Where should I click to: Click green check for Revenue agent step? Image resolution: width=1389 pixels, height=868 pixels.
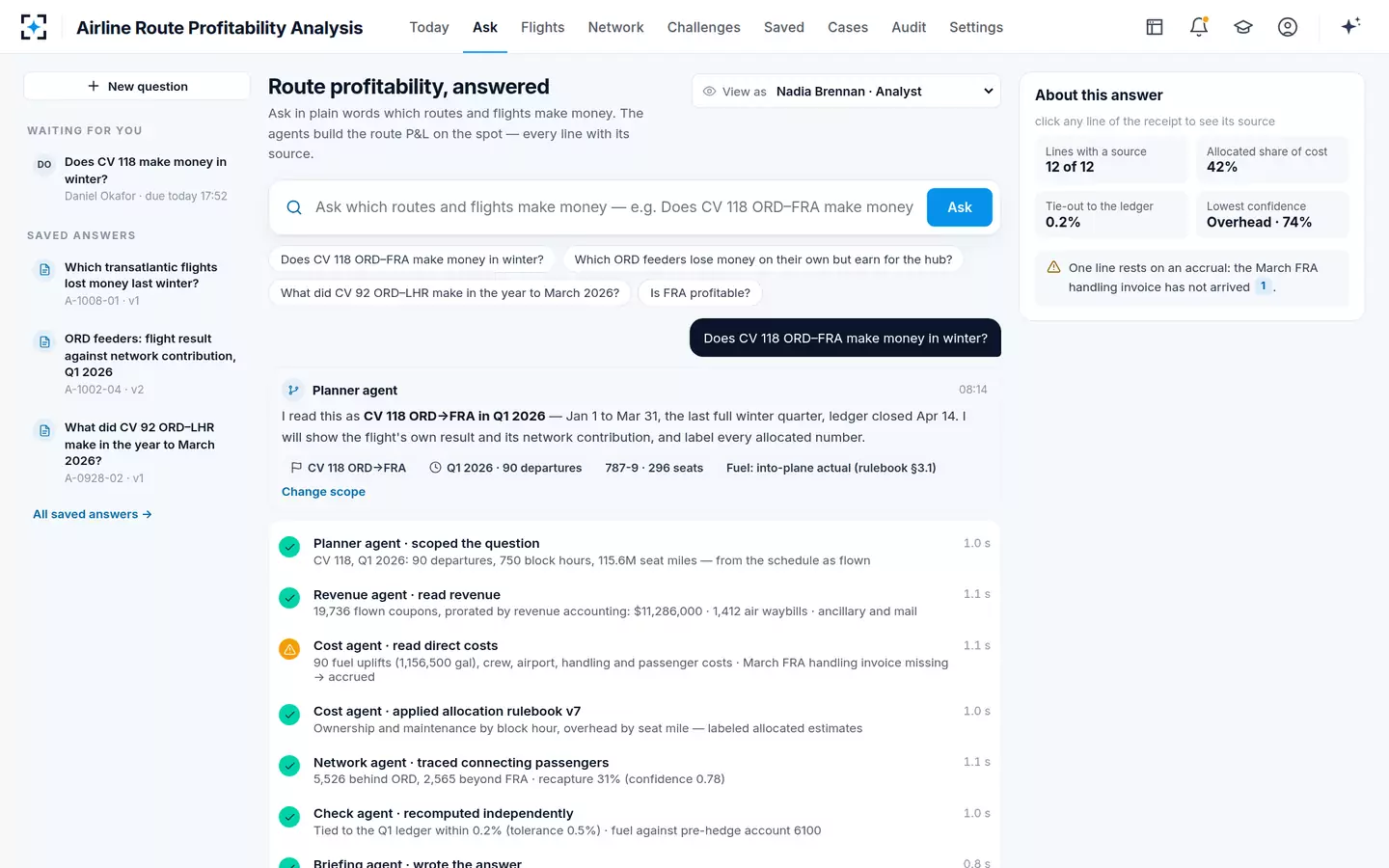(x=289, y=598)
